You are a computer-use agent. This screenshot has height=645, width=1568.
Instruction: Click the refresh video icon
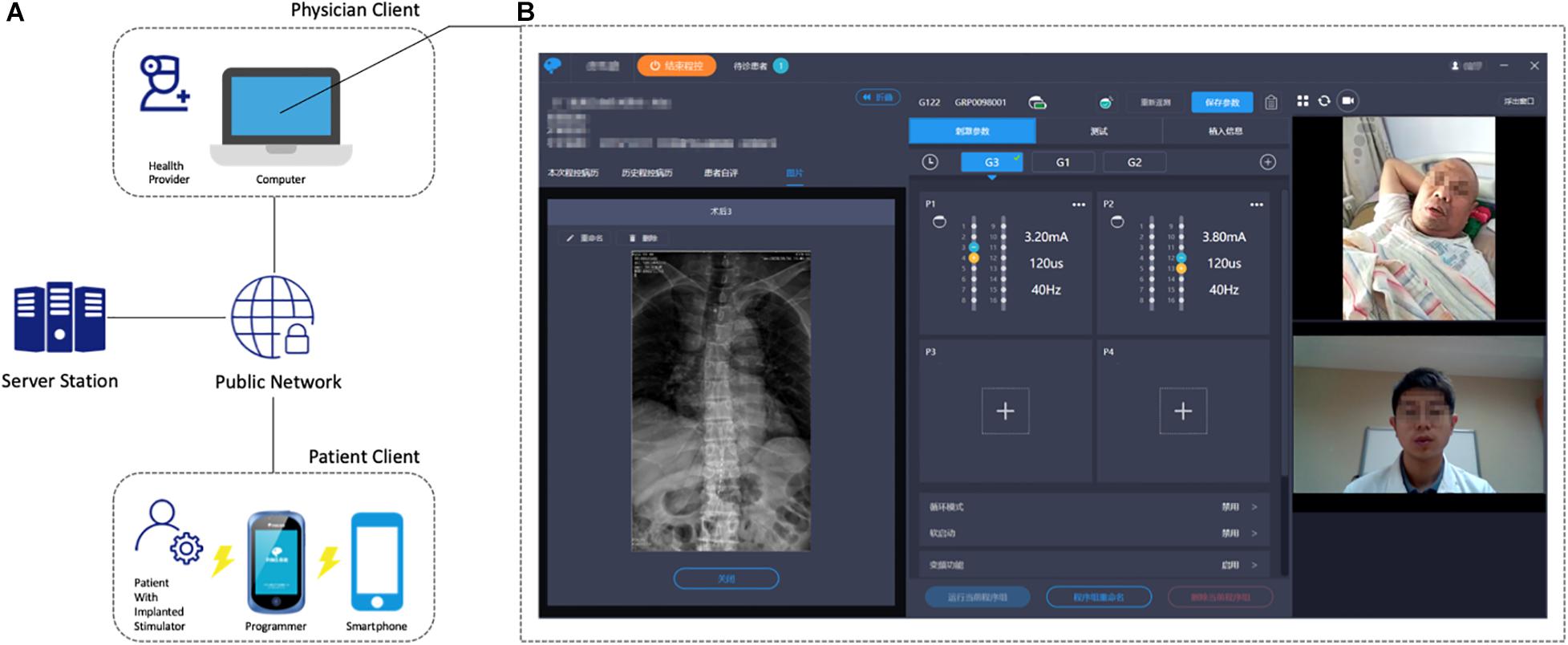click(x=1324, y=100)
